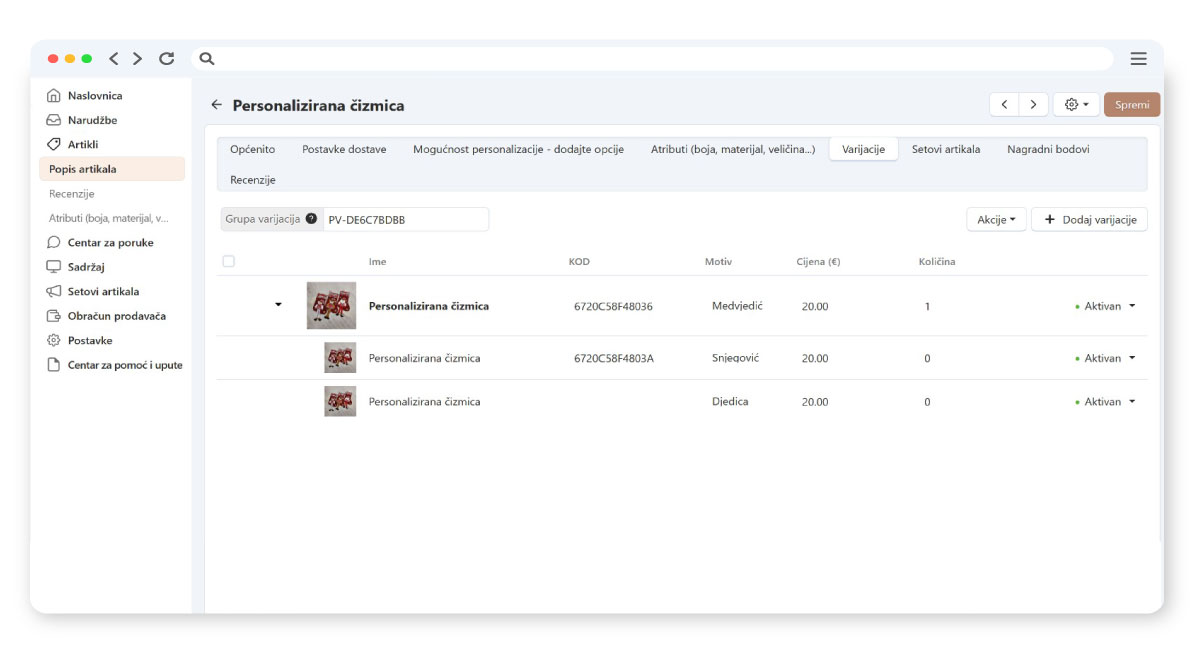
Task: Click the Spremi save button
Action: (x=1131, y=105)
